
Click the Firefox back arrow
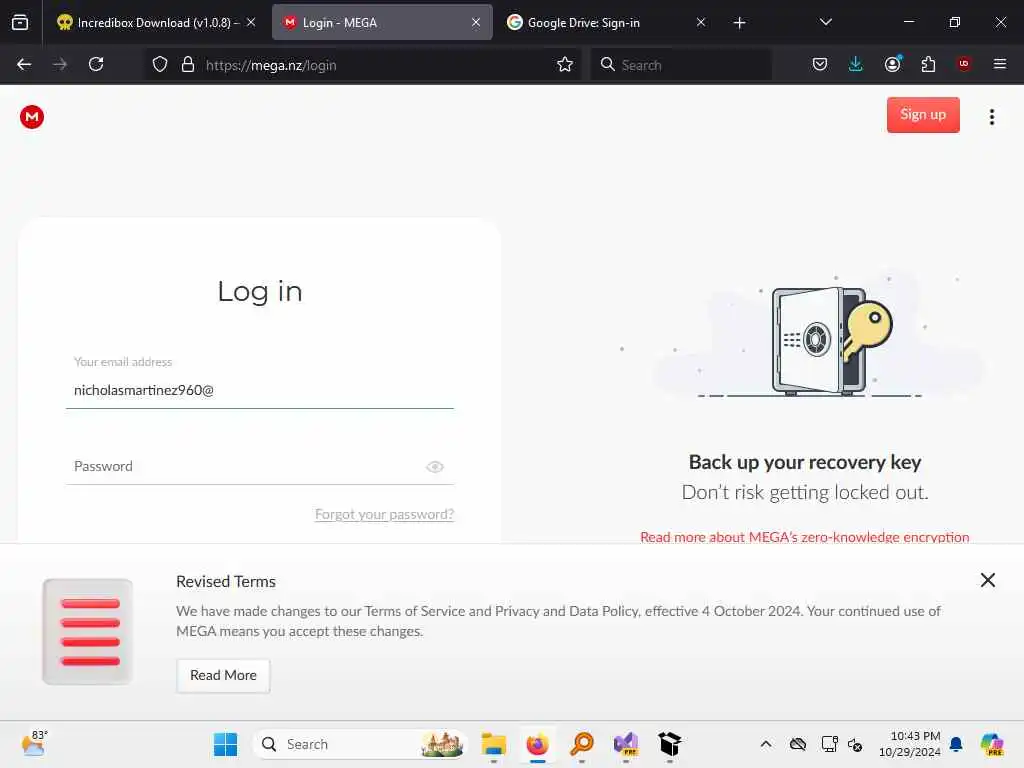pos(24,64)
